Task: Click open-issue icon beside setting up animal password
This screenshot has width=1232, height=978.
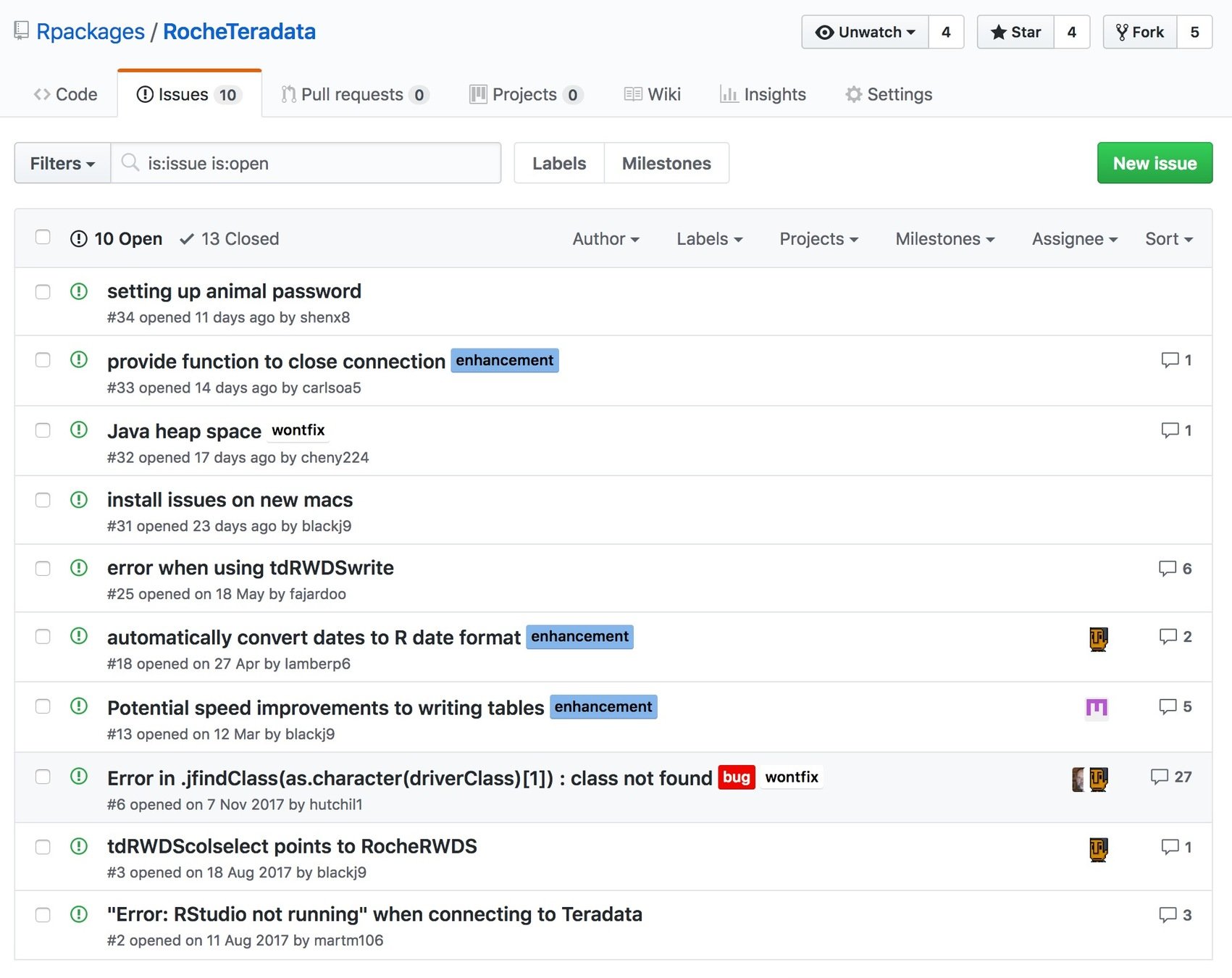Action: point(79,292)
